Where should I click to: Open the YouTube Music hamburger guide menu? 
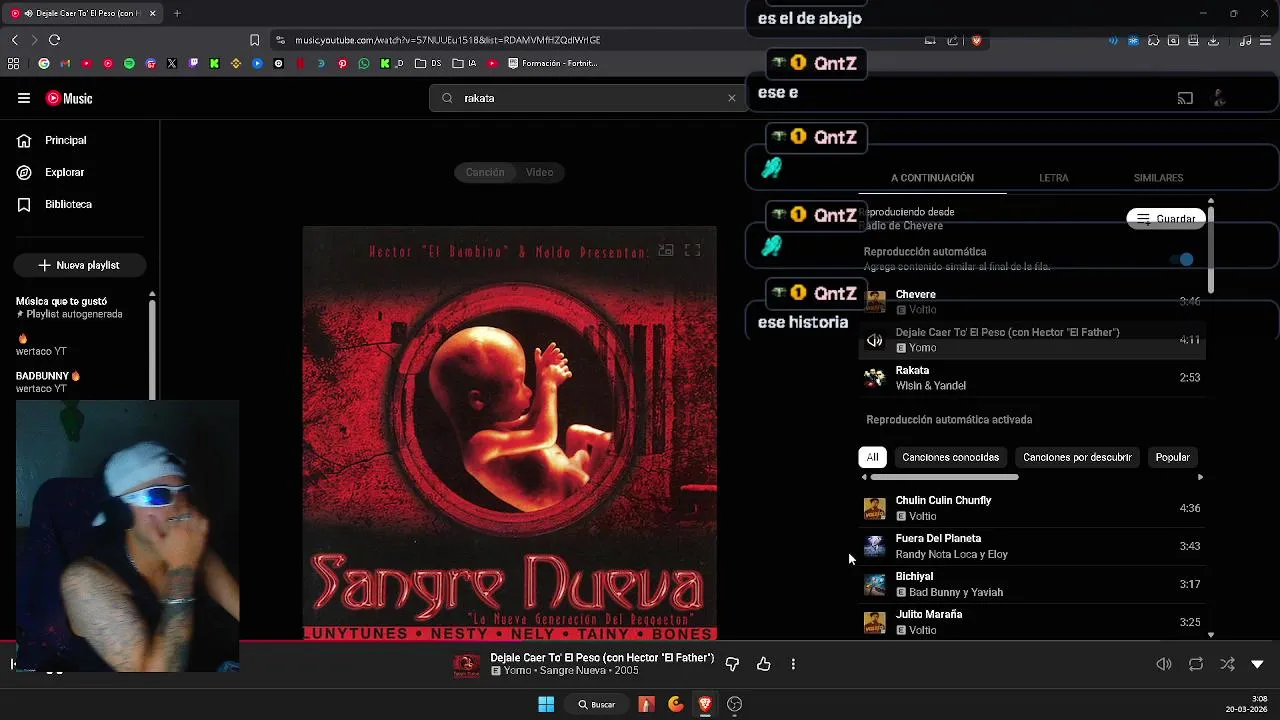tap(23, 98)
